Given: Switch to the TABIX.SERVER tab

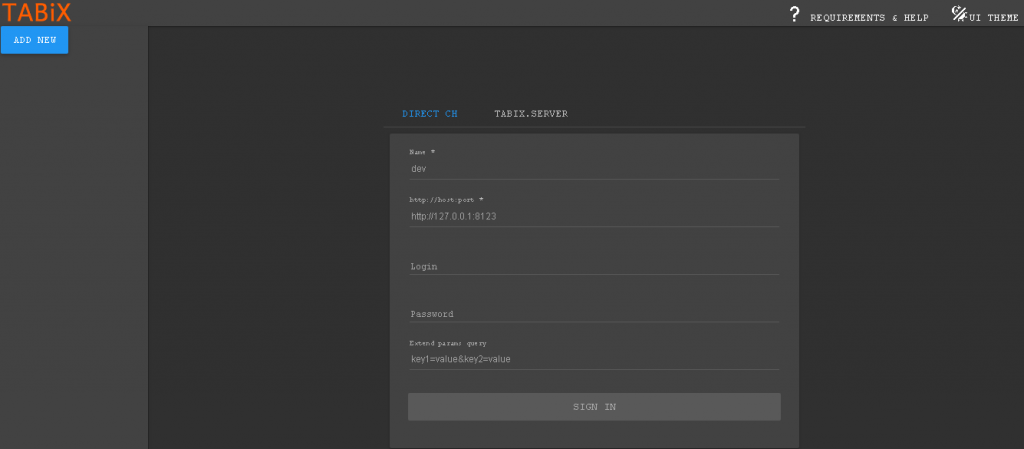Looking at the screenshot, I should (531, 114).
